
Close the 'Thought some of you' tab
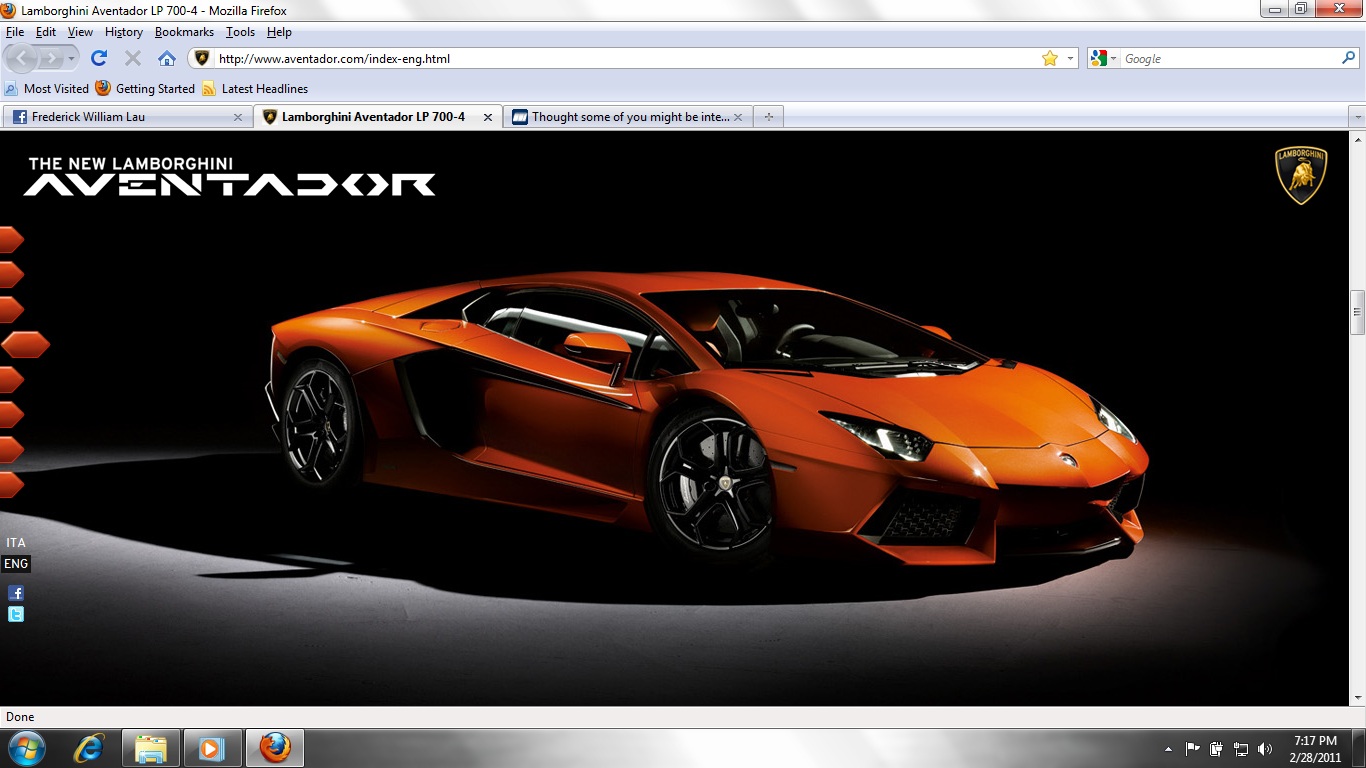738,117
